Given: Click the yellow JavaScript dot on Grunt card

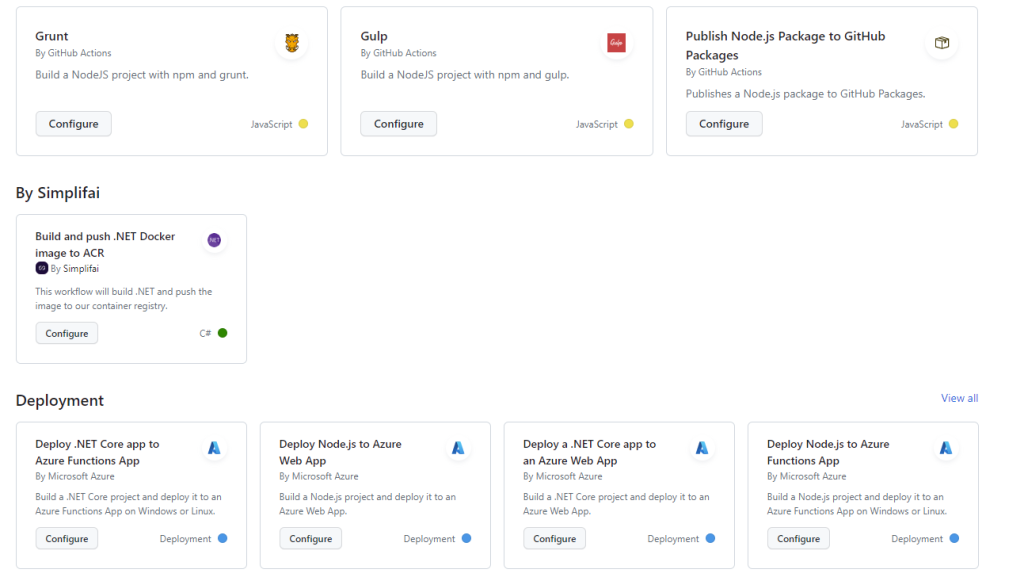Looking at the screenshot, I should pos(304,124).
